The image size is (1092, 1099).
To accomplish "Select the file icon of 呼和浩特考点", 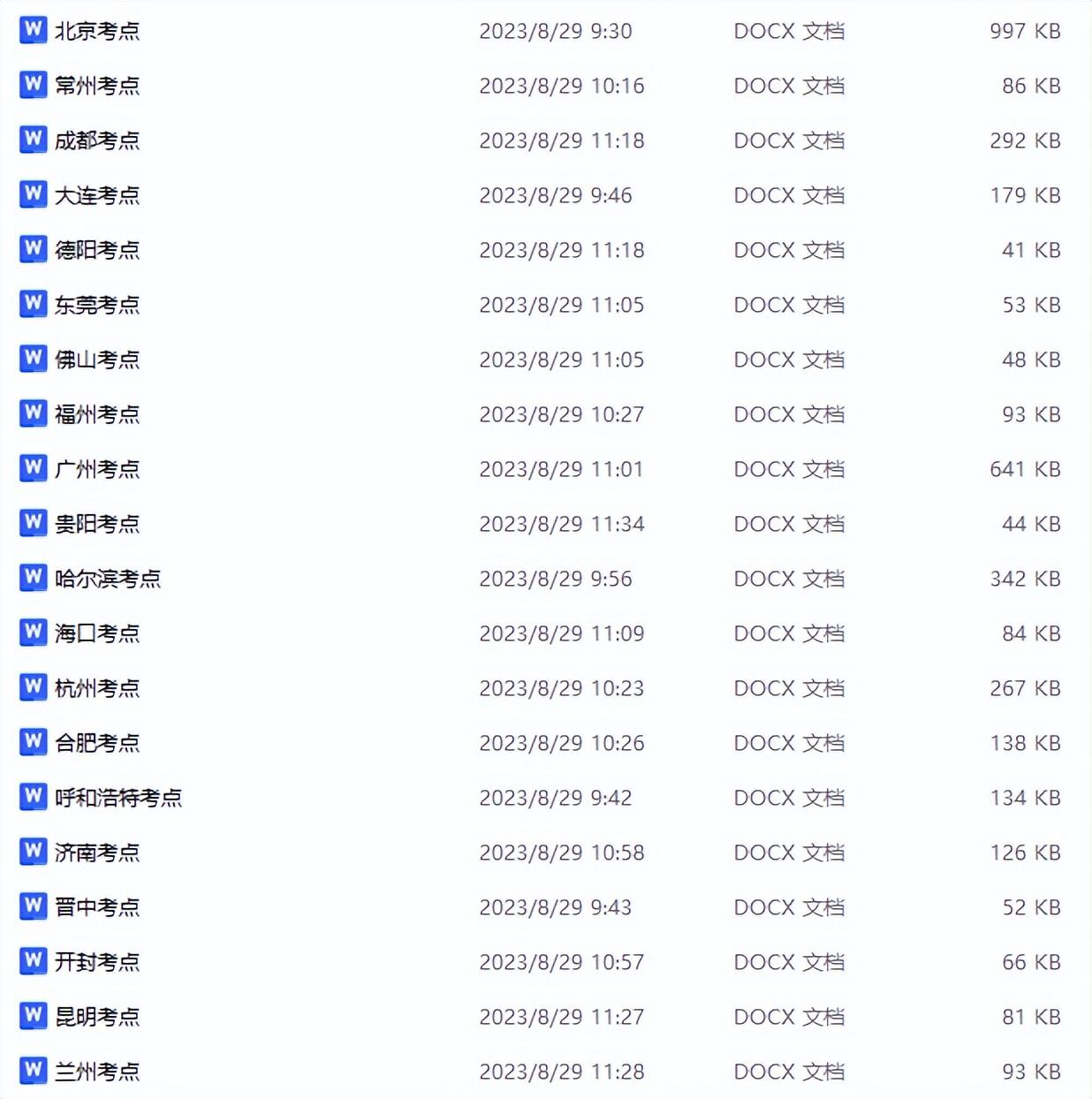I will (33, 797).
